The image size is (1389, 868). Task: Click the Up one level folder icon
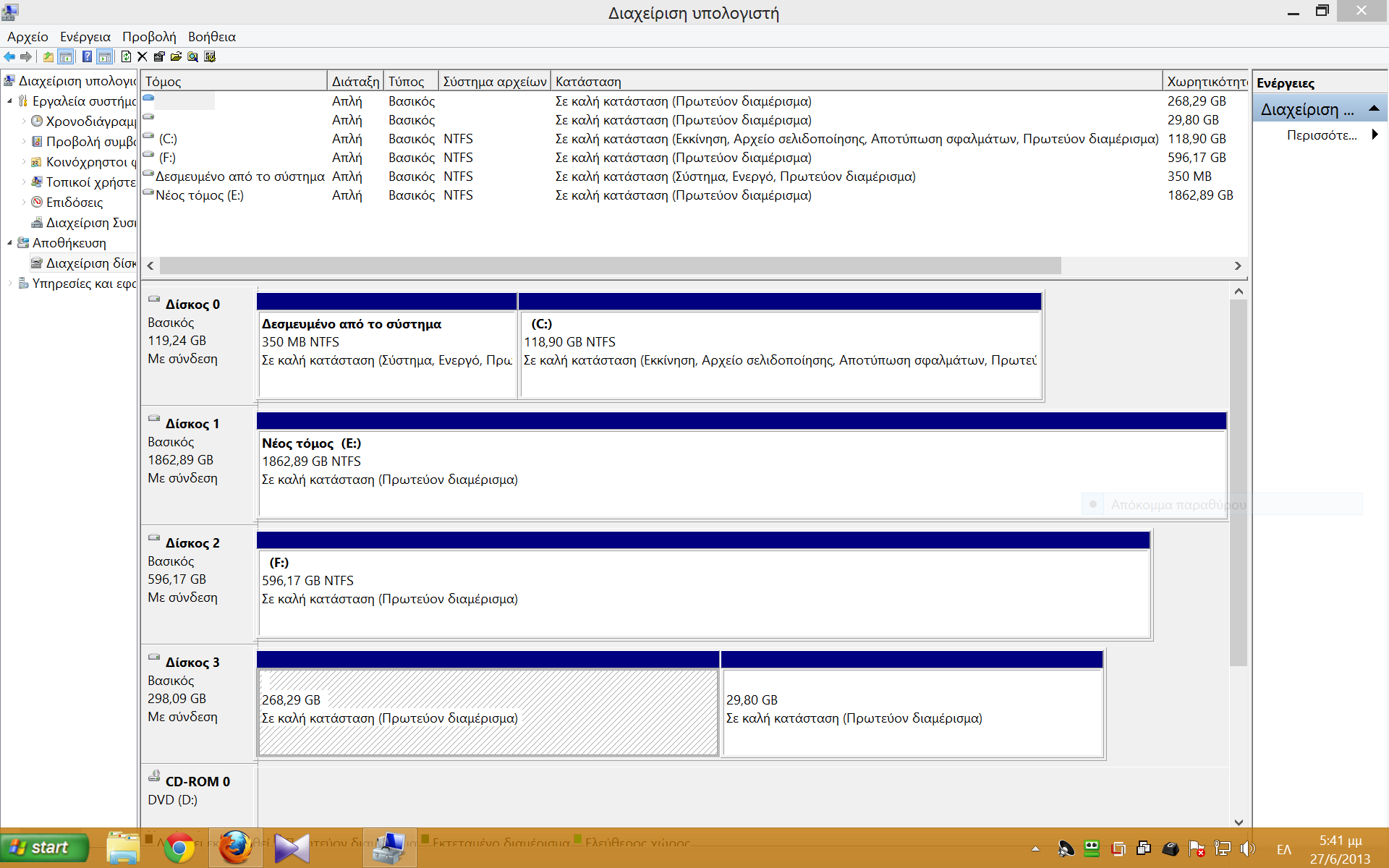[x=48, y=56]
